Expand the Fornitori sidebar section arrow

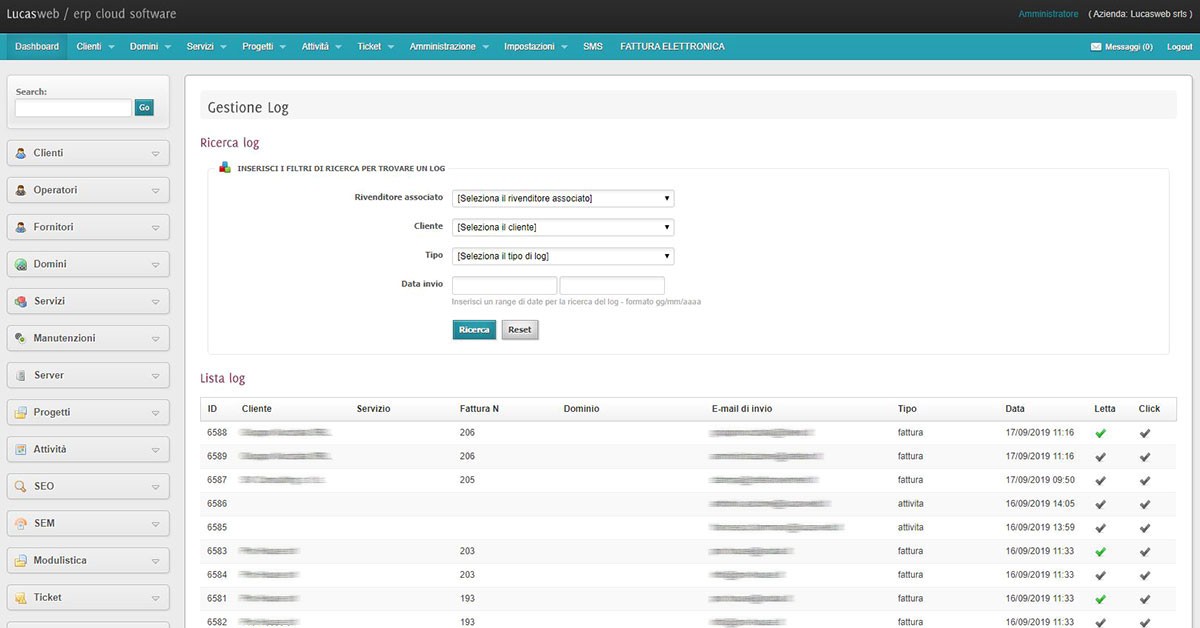coord(155,228)
